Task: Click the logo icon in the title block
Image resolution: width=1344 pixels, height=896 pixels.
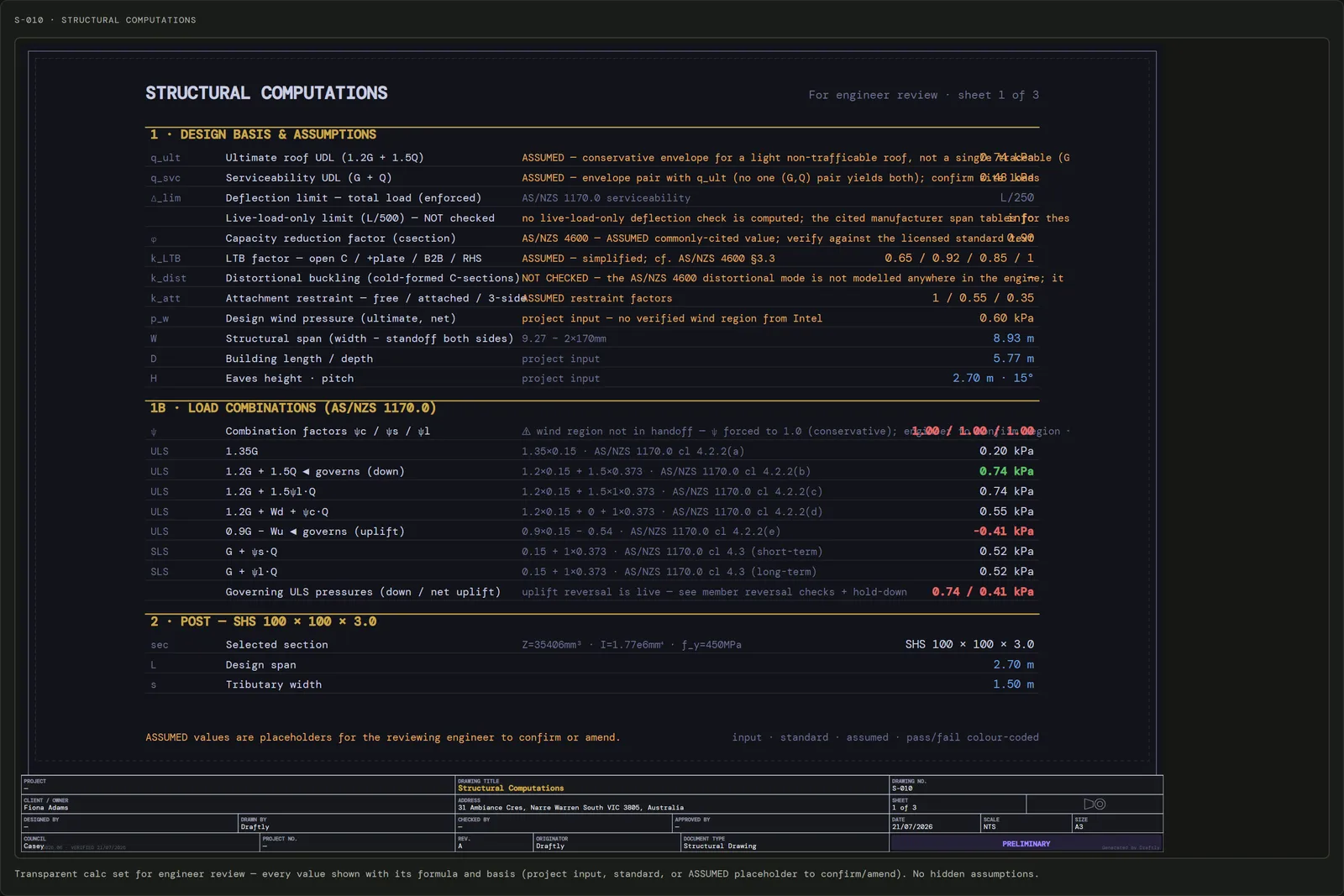Action: (1095, 804)
